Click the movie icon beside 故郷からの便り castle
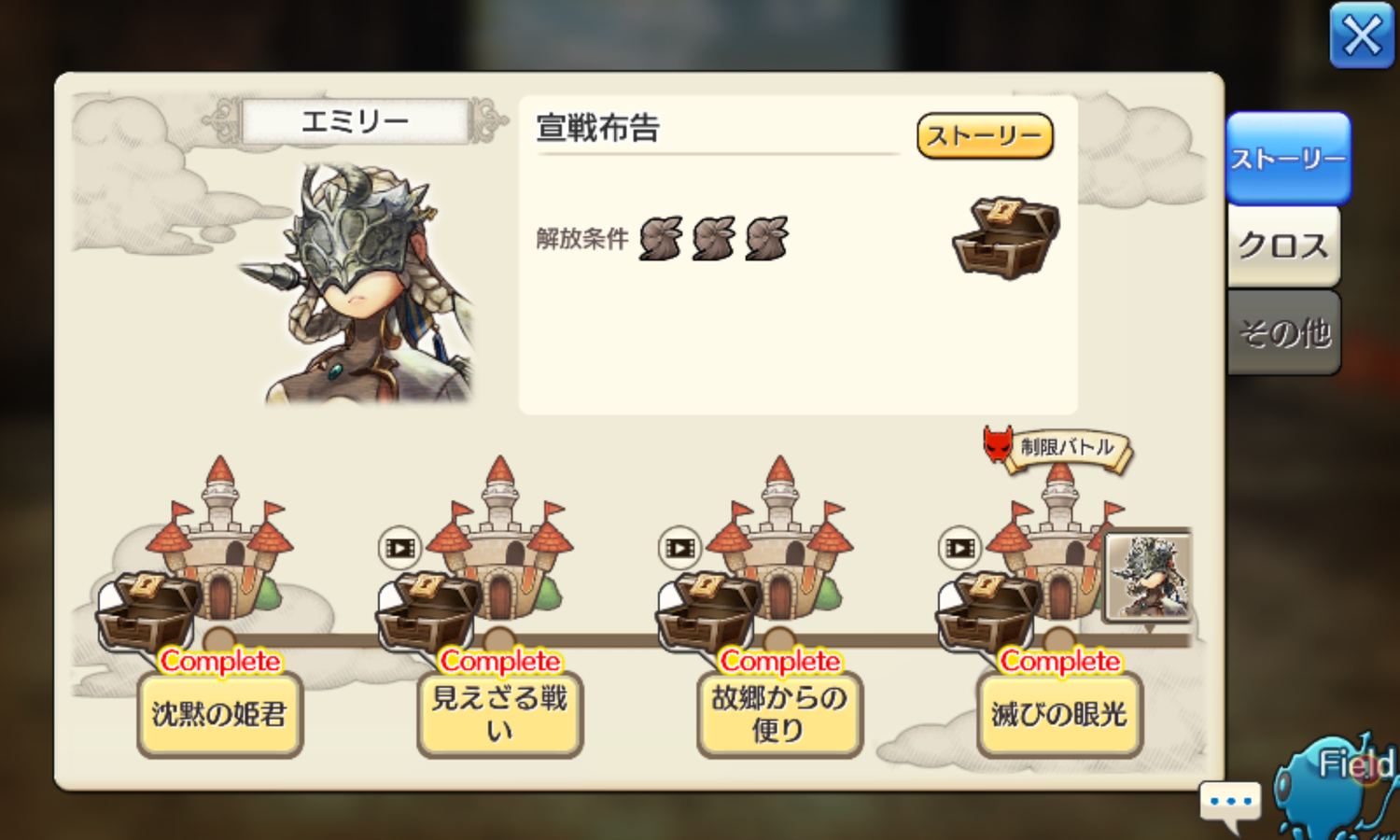 680,548
